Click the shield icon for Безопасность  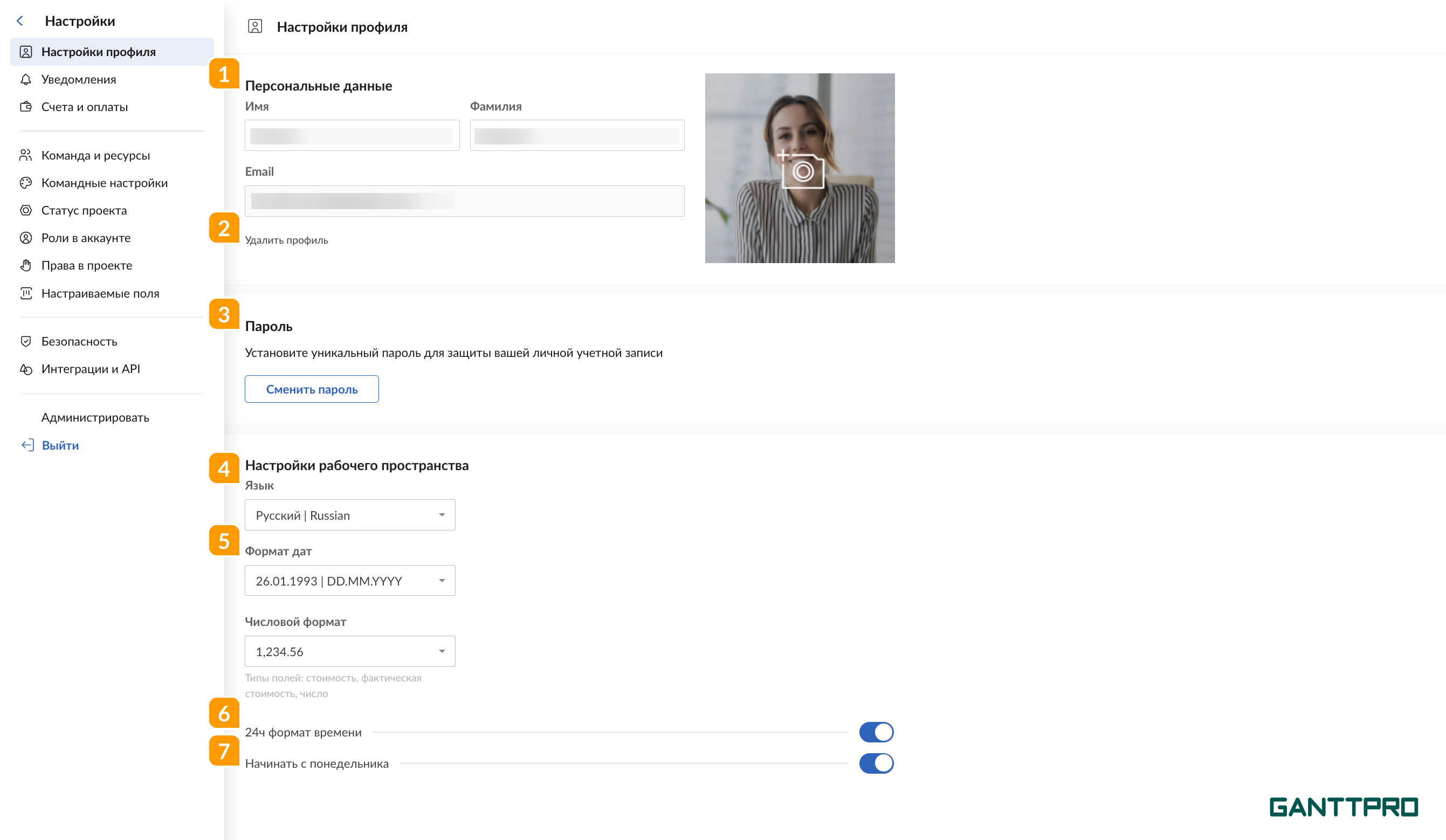point(26,341)
